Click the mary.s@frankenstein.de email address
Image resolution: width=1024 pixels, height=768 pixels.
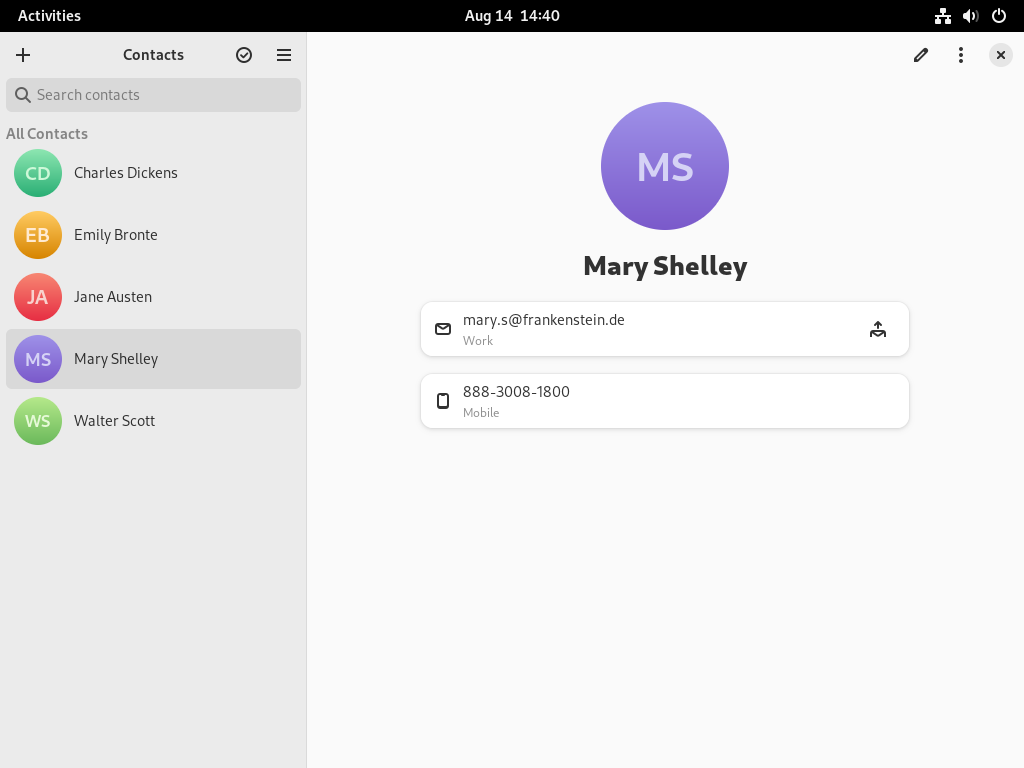[543, 320]
